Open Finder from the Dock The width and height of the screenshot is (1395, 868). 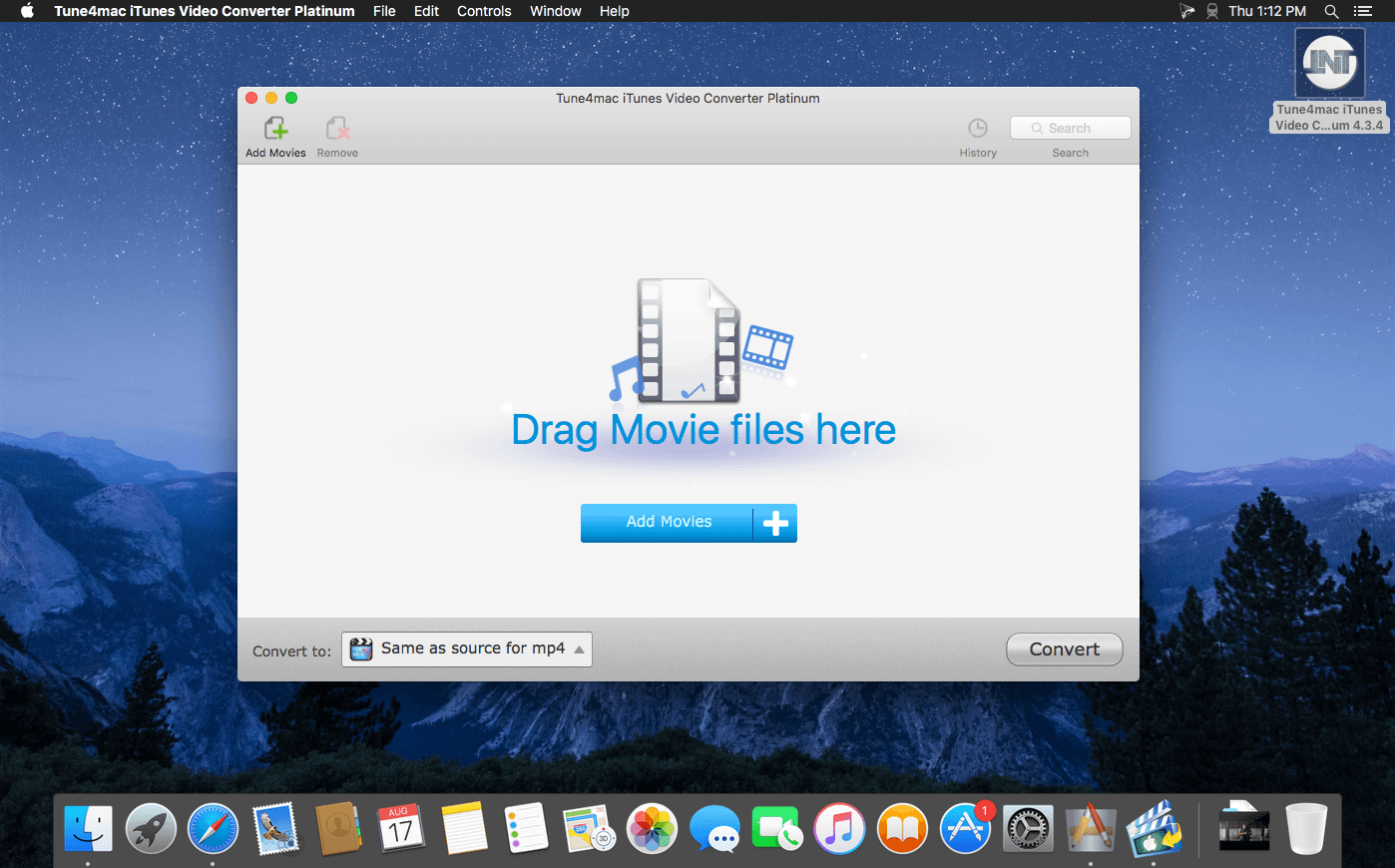pyautogui.click(x=88, y=829)
